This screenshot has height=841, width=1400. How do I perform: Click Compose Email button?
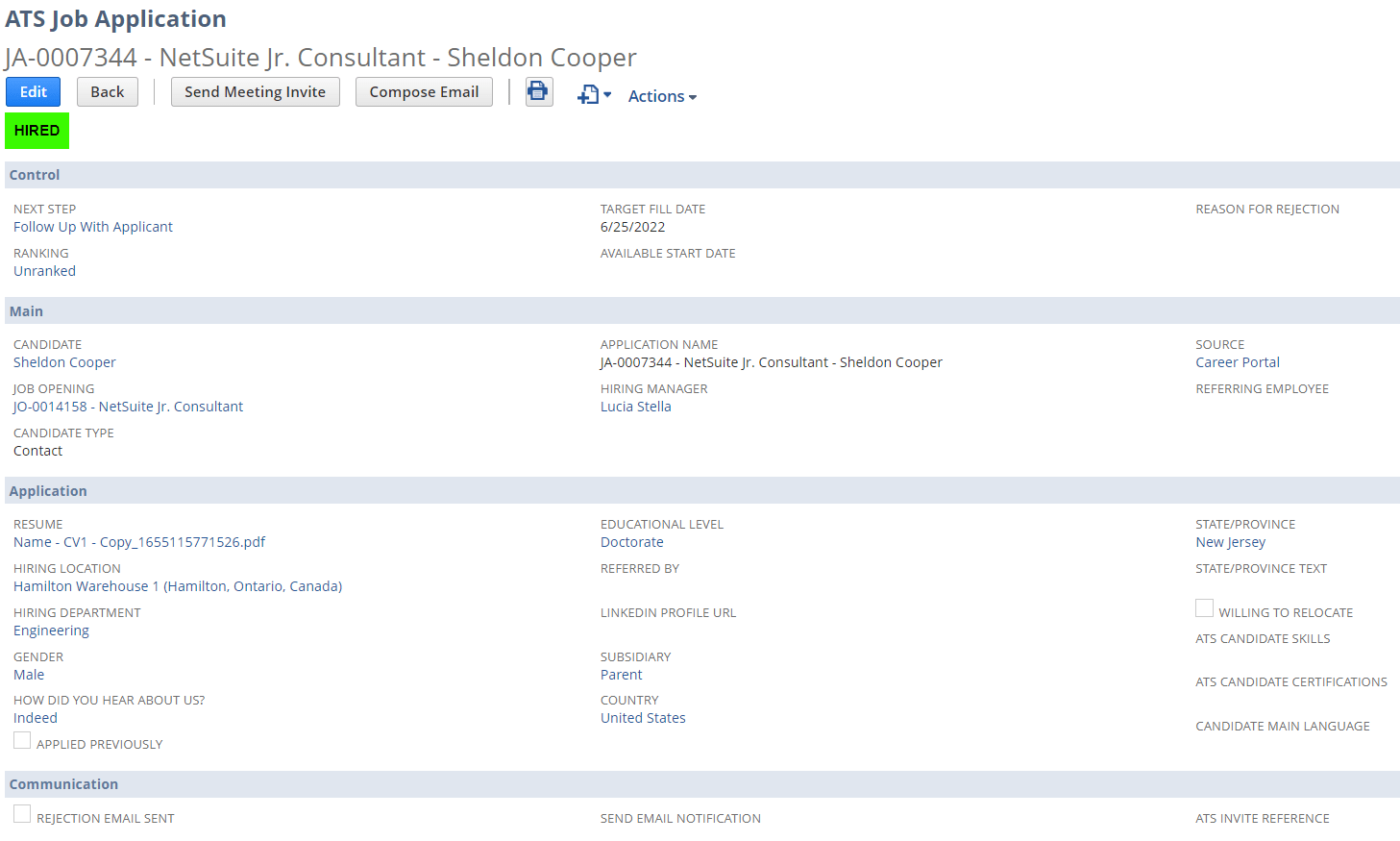[424, 91]
